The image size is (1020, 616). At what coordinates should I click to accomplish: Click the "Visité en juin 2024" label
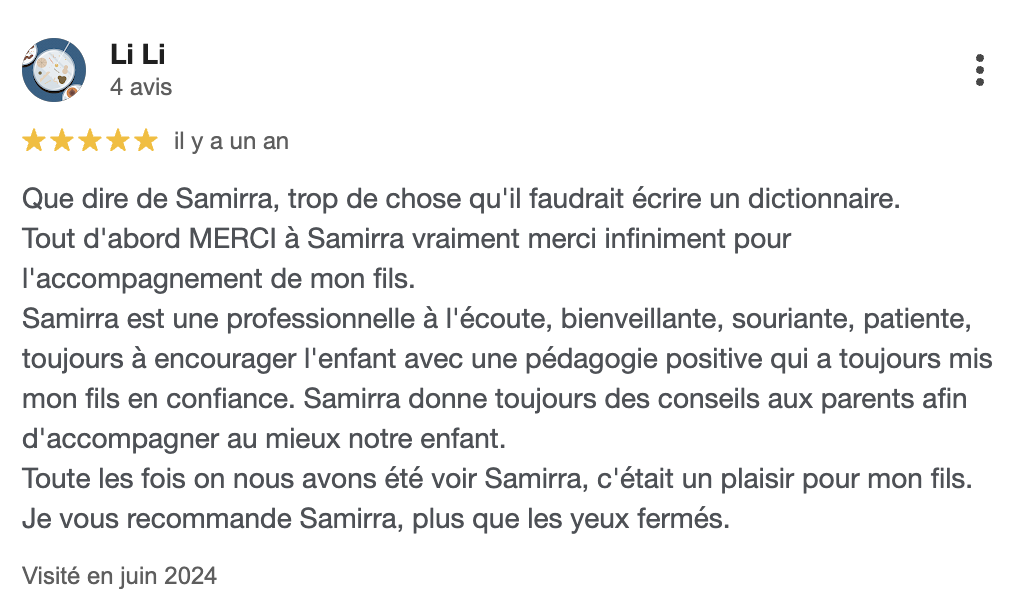point(119,576)
